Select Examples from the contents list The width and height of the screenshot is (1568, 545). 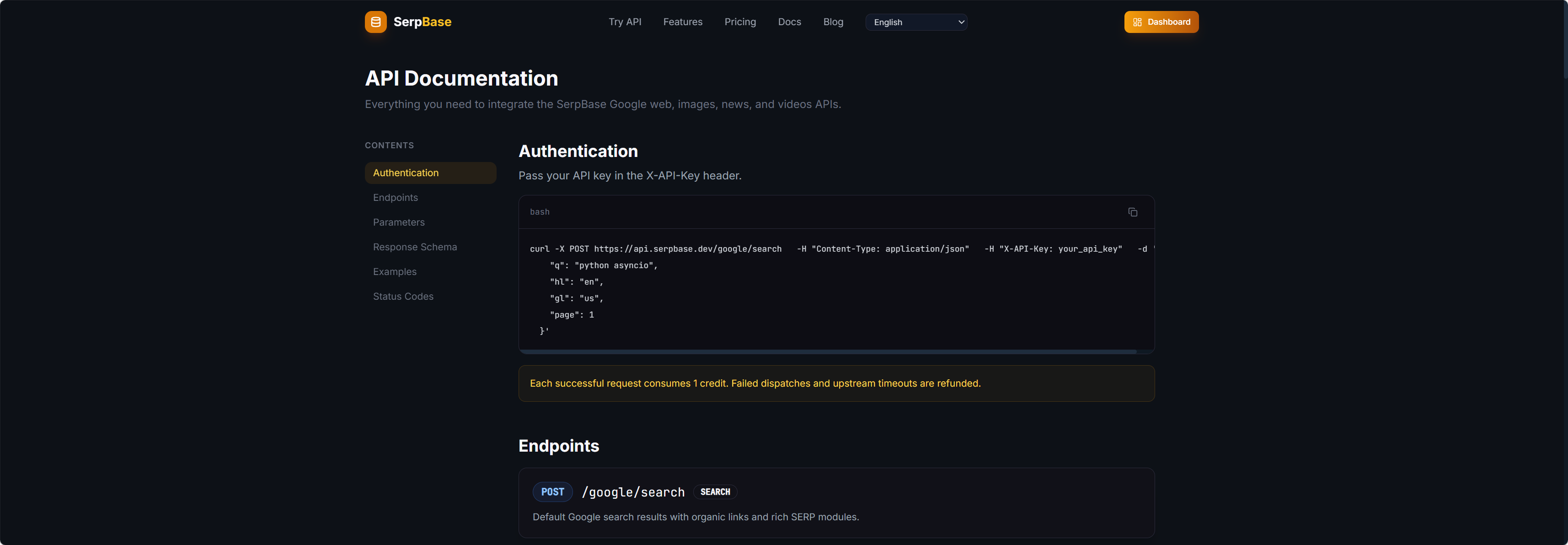395,272
